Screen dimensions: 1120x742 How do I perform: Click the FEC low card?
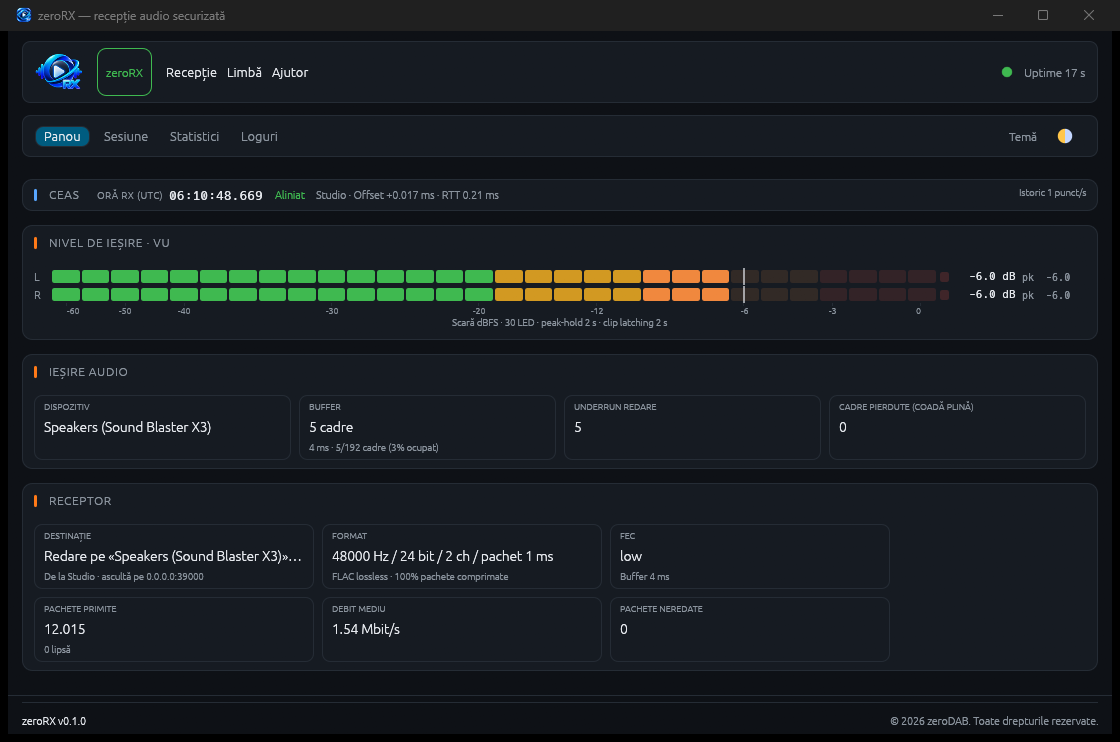[x=749, y=556]
